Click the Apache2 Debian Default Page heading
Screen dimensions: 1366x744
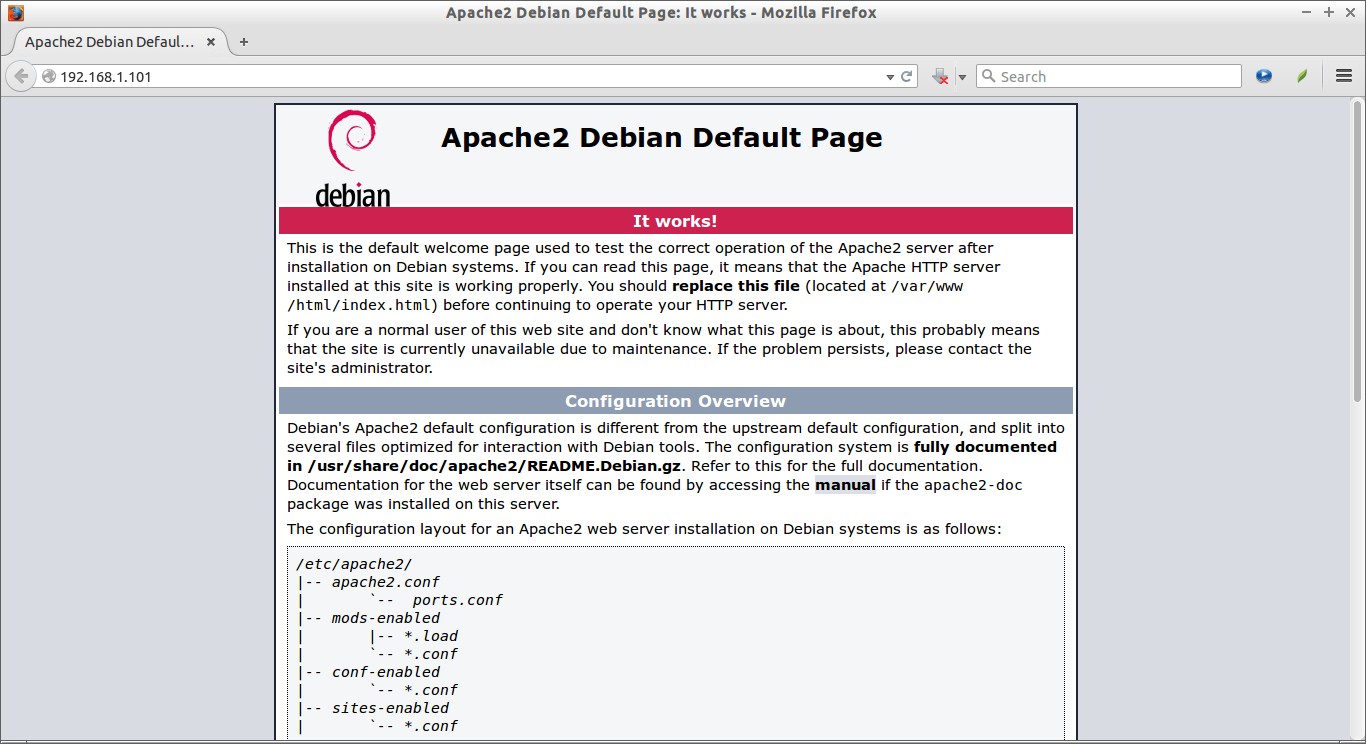pyautogui.click(x=662, y=138)
